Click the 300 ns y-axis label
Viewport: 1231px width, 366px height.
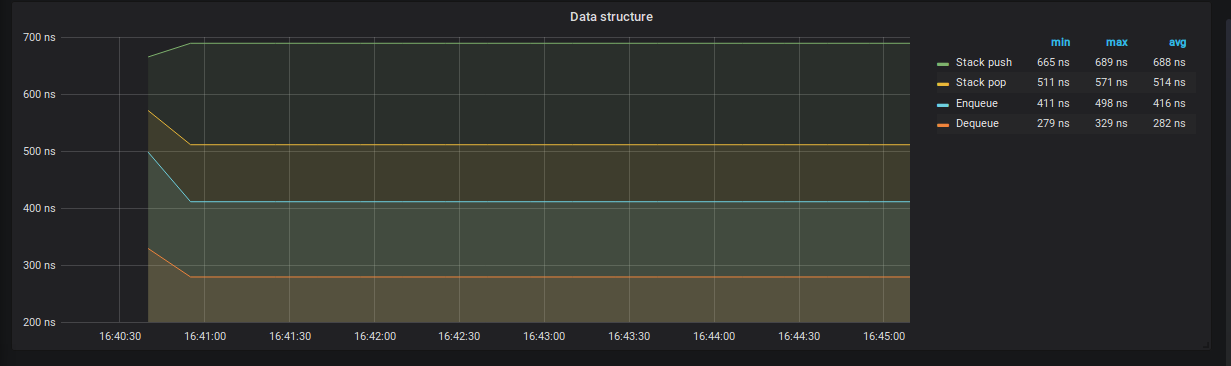39,265
